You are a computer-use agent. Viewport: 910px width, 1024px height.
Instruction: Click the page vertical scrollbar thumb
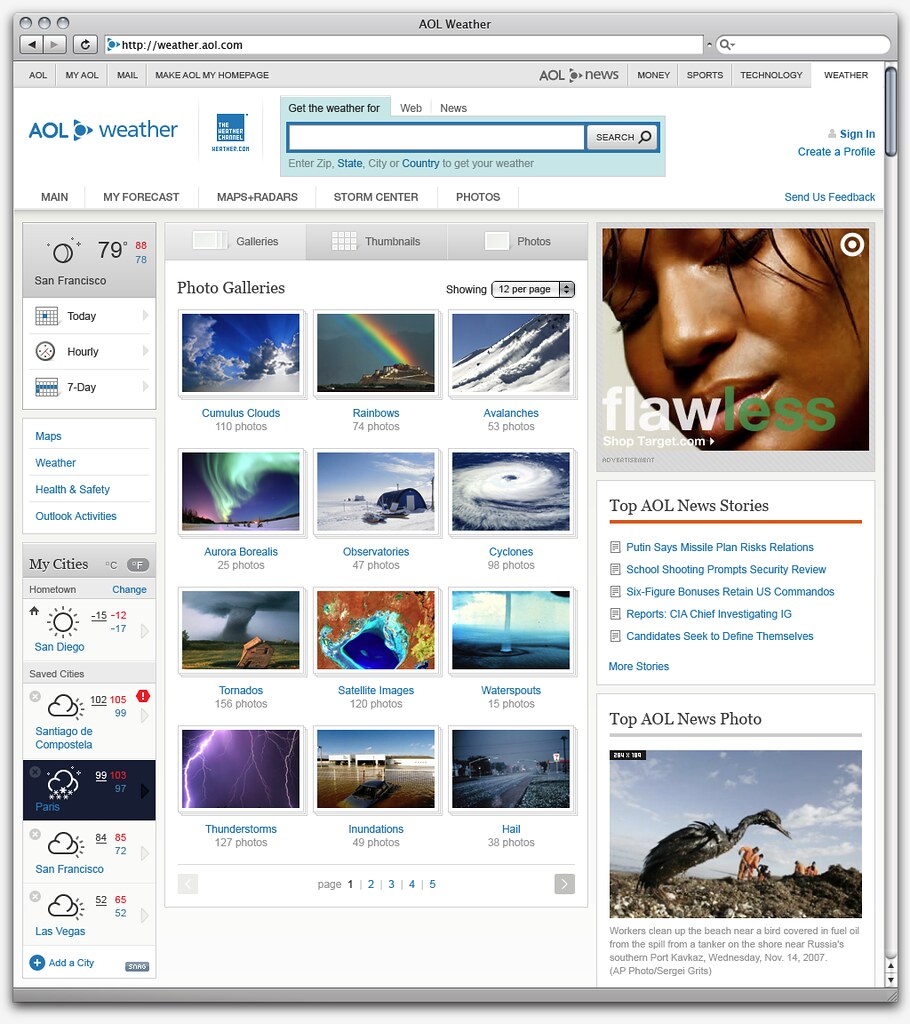pos(891,111)
